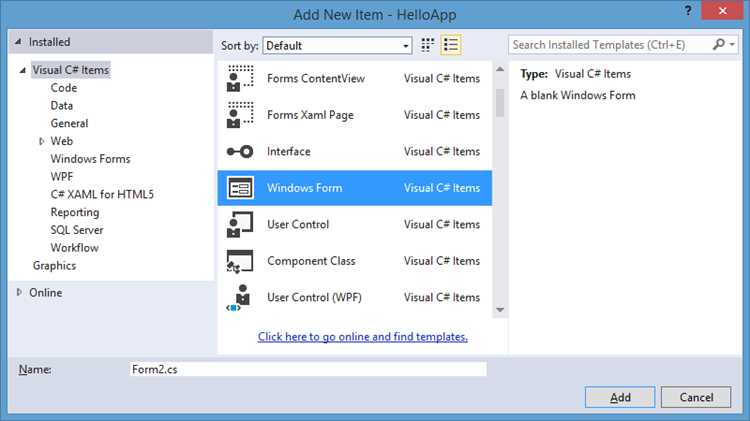Pick the Interface template icon
The width and height of the screenshot is (750, 421).
point(240,152)
